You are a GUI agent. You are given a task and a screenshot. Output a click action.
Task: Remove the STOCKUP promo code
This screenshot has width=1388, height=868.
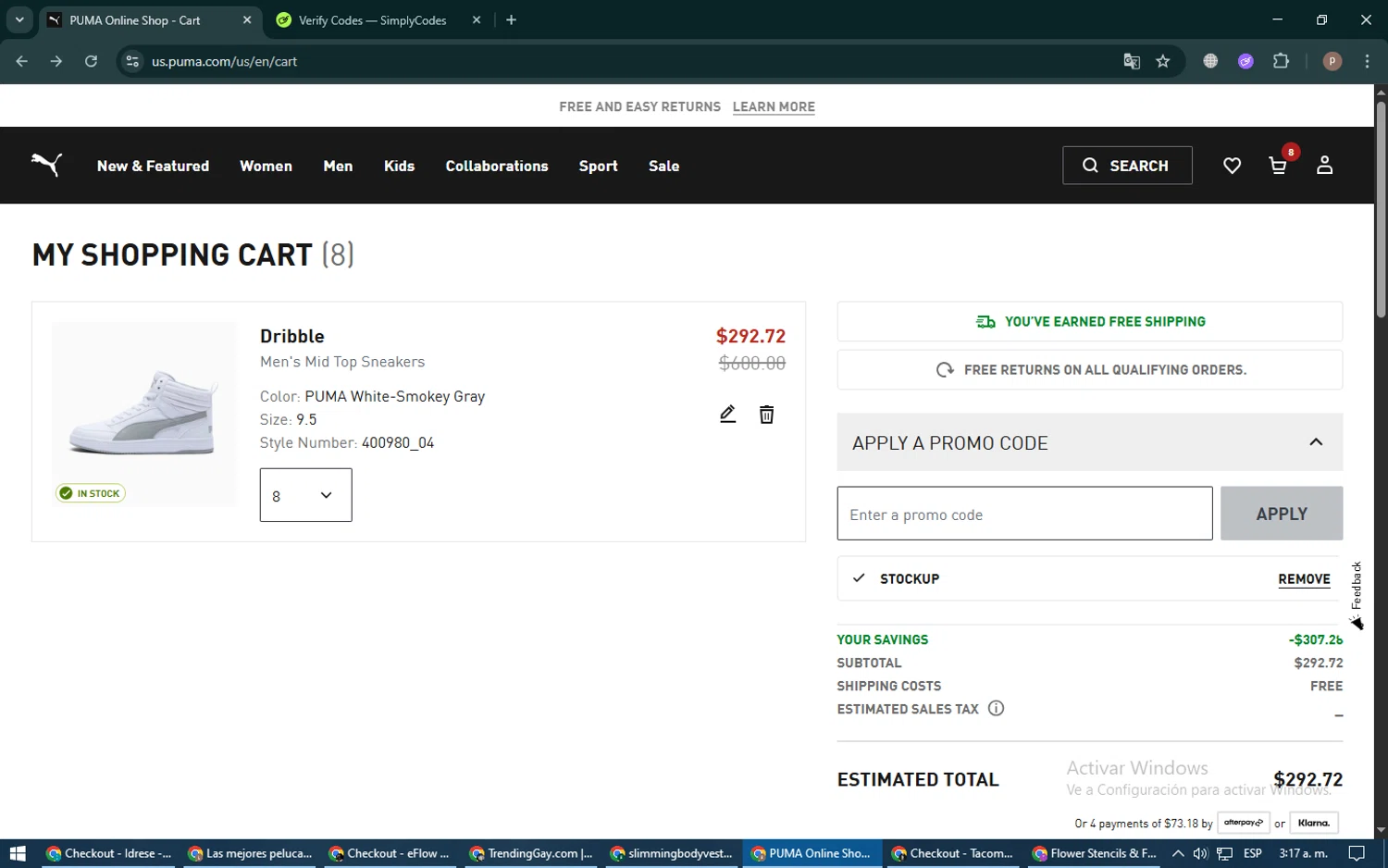coord(1304,579)
